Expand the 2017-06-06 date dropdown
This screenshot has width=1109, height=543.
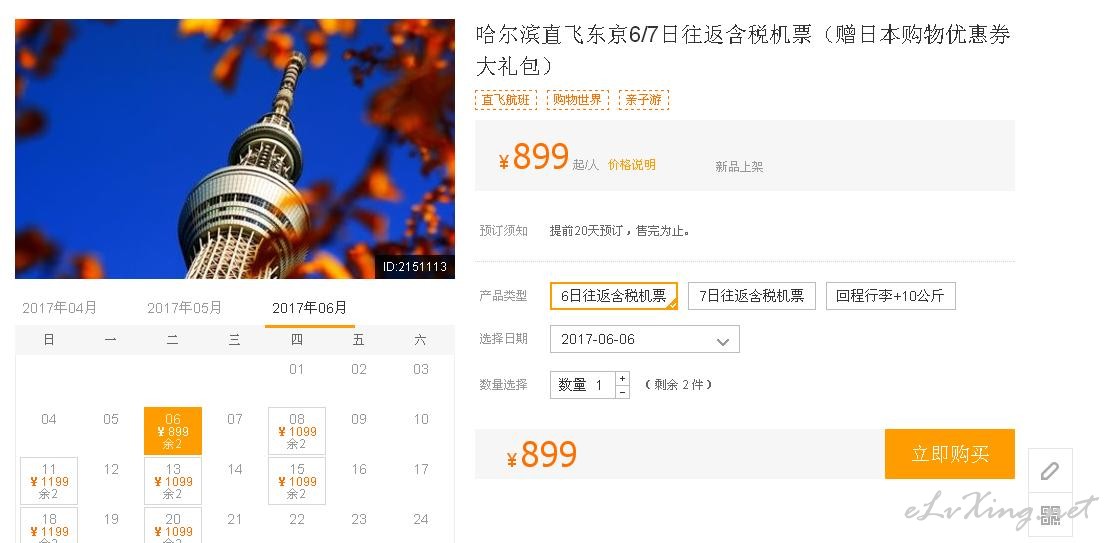[x=644, y=339]
